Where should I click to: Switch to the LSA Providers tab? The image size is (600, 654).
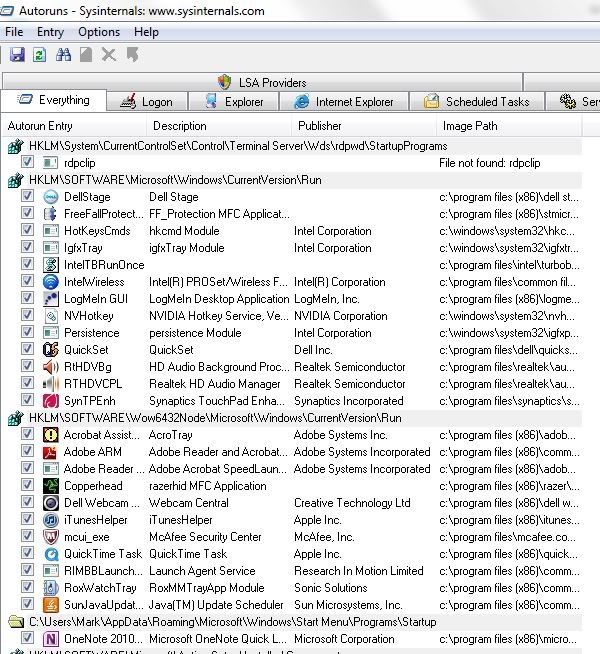coord(263,82)
